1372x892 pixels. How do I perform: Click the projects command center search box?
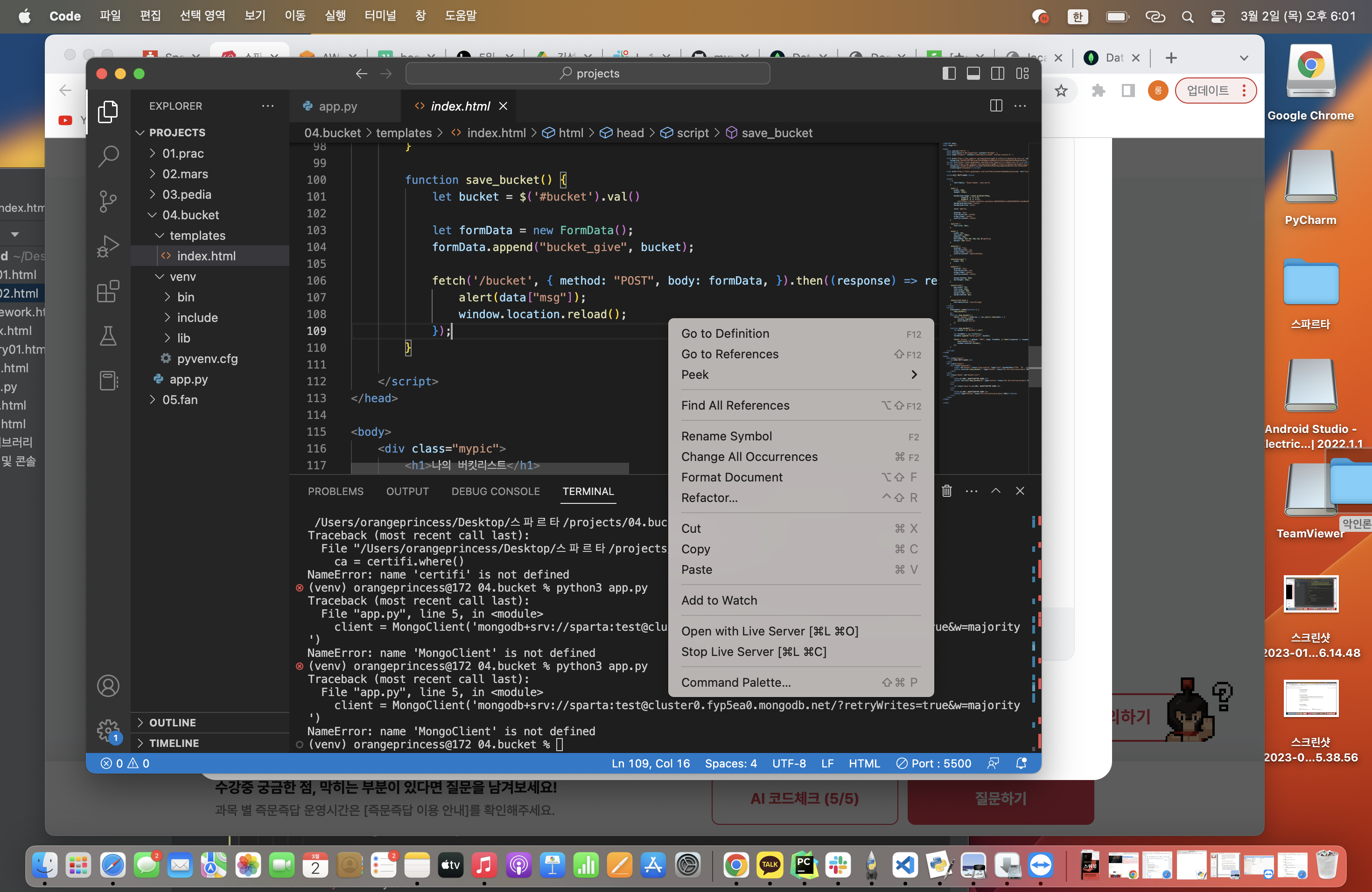click(588, 74)
